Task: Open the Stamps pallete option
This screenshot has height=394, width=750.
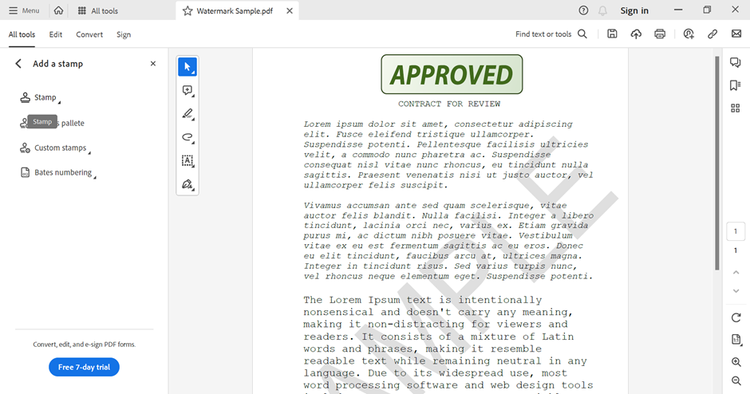Action: click(x=52, y=123)
